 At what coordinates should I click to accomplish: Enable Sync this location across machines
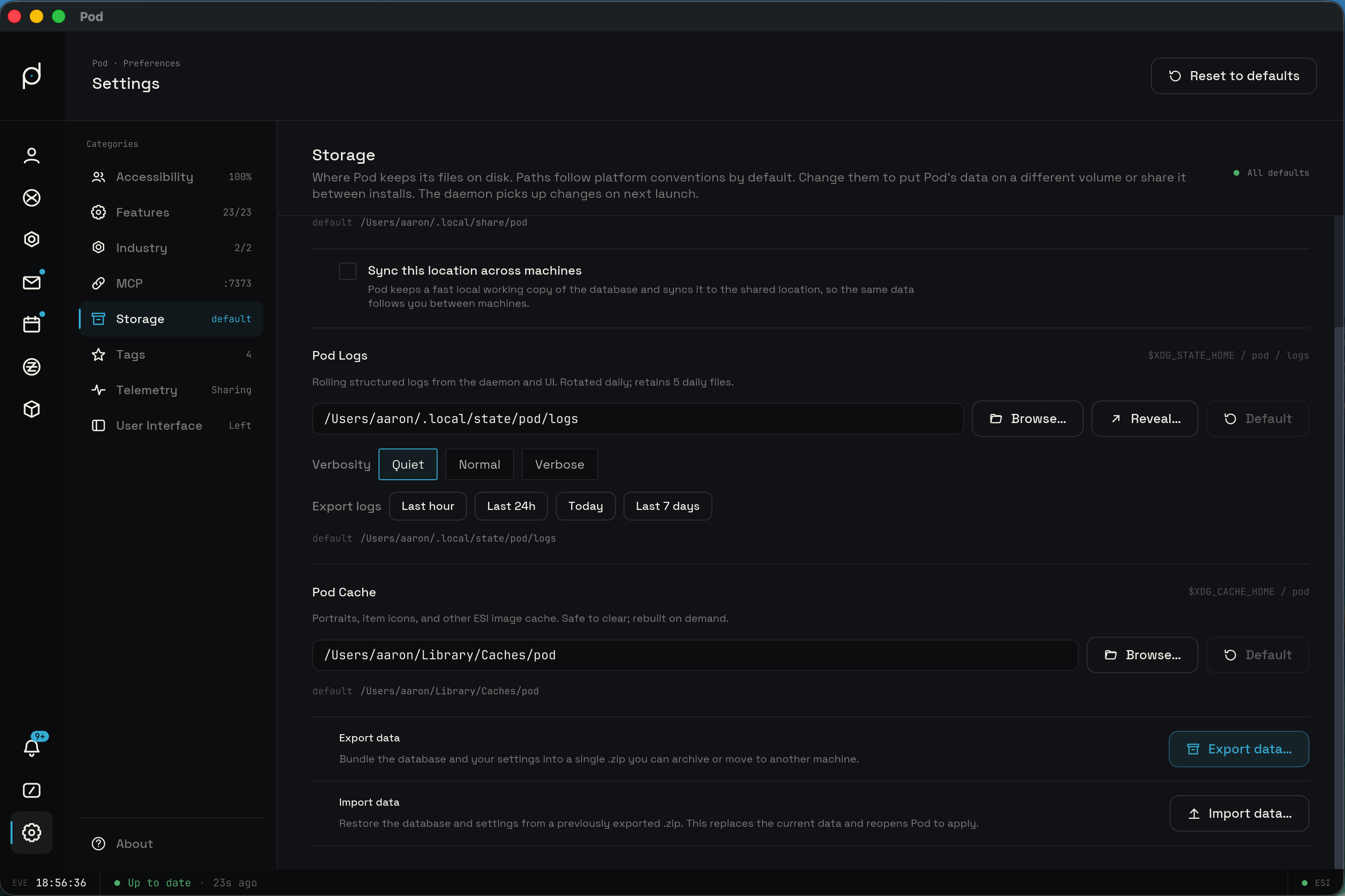(348, 271)
